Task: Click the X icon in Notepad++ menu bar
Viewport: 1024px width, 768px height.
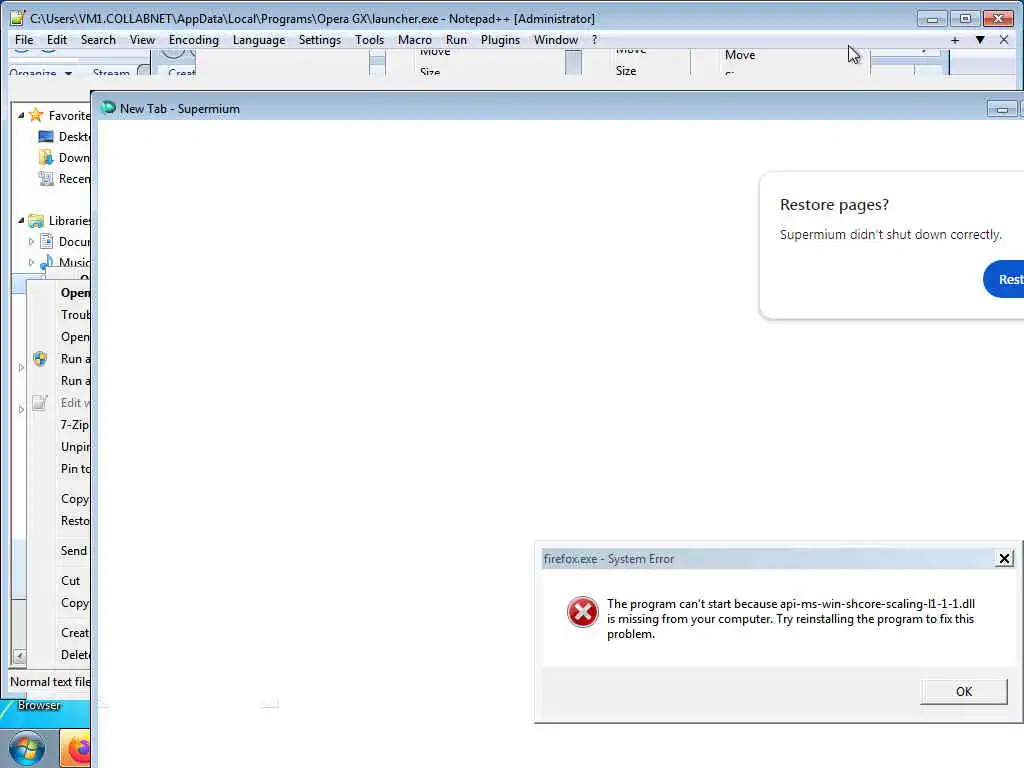Action: [1004, 40]
